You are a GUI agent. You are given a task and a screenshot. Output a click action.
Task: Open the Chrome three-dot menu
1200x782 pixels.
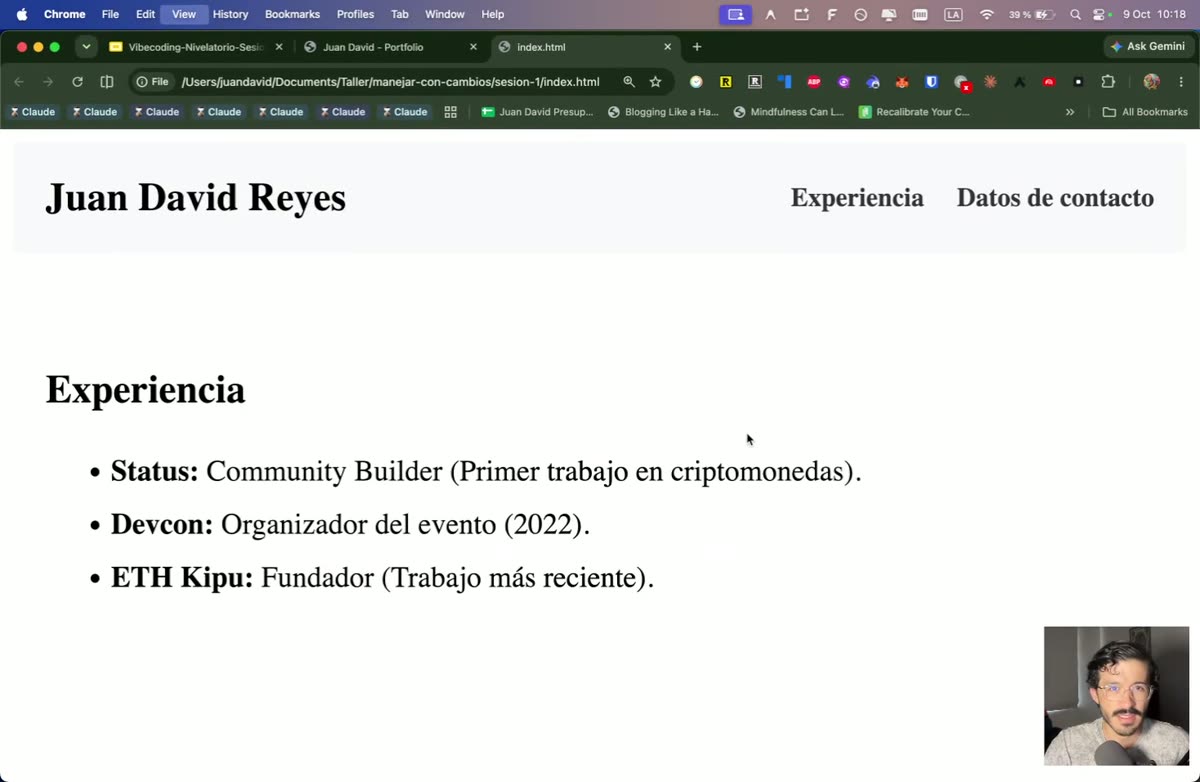coord(1181,82)
